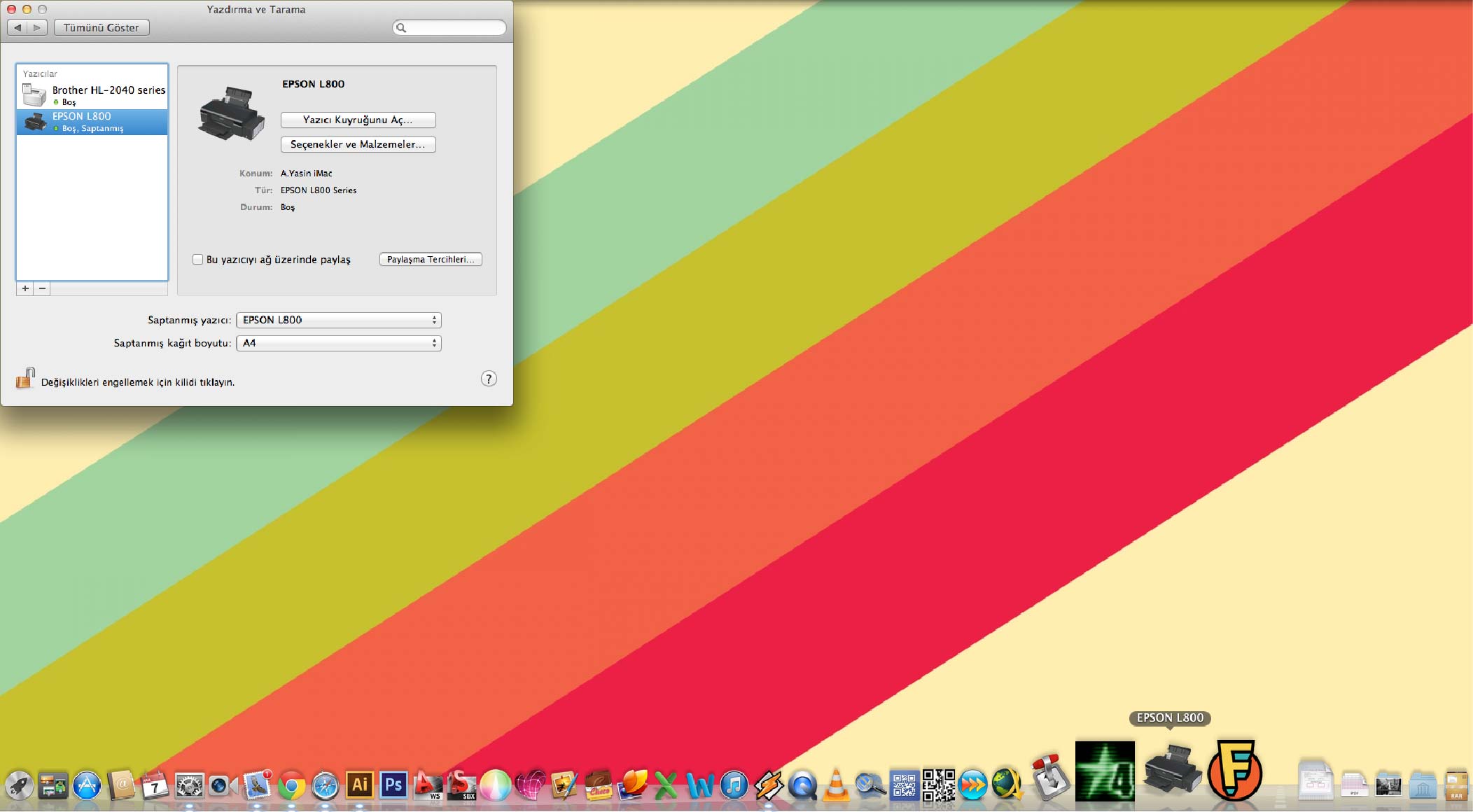1473x812 pixels.
Task: Open the Calendar icon showing 7
Action: point(155,785)
